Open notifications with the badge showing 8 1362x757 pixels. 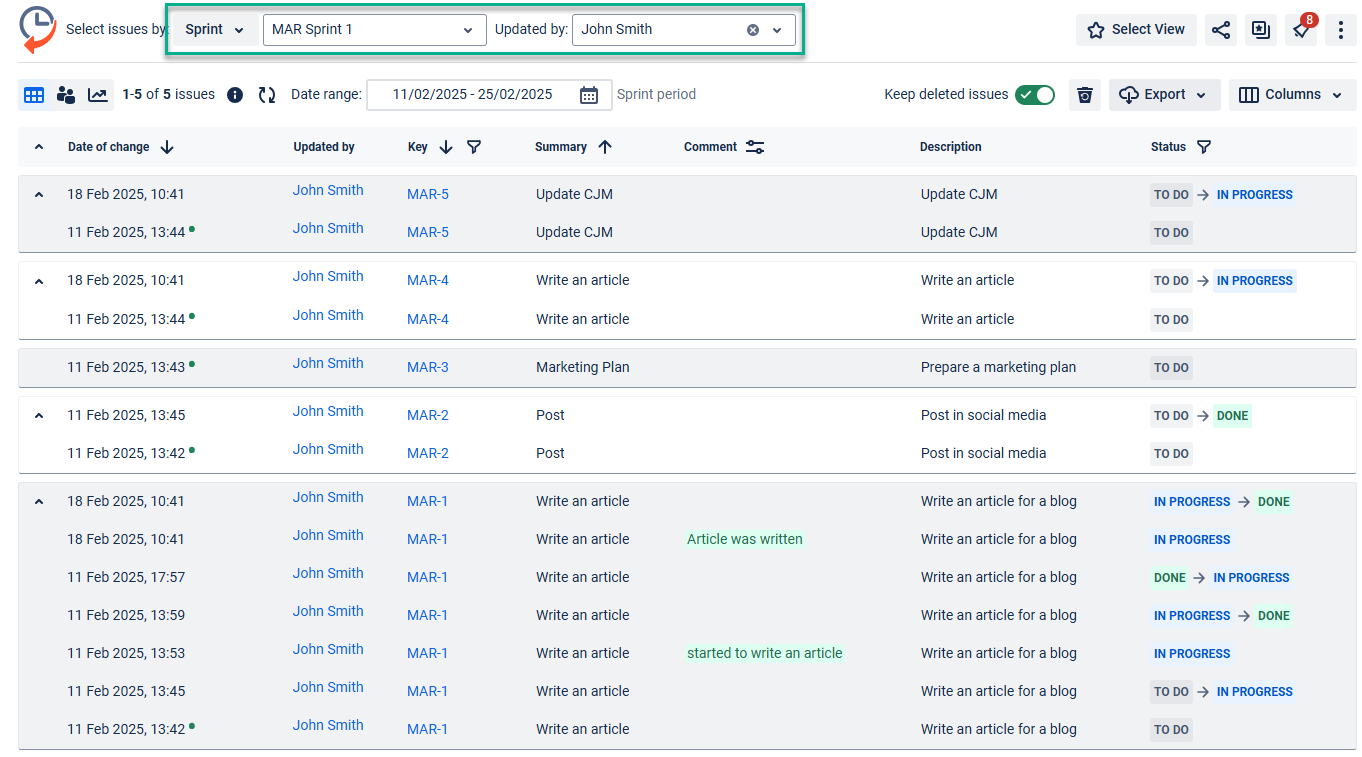(x=1301, y=30)
